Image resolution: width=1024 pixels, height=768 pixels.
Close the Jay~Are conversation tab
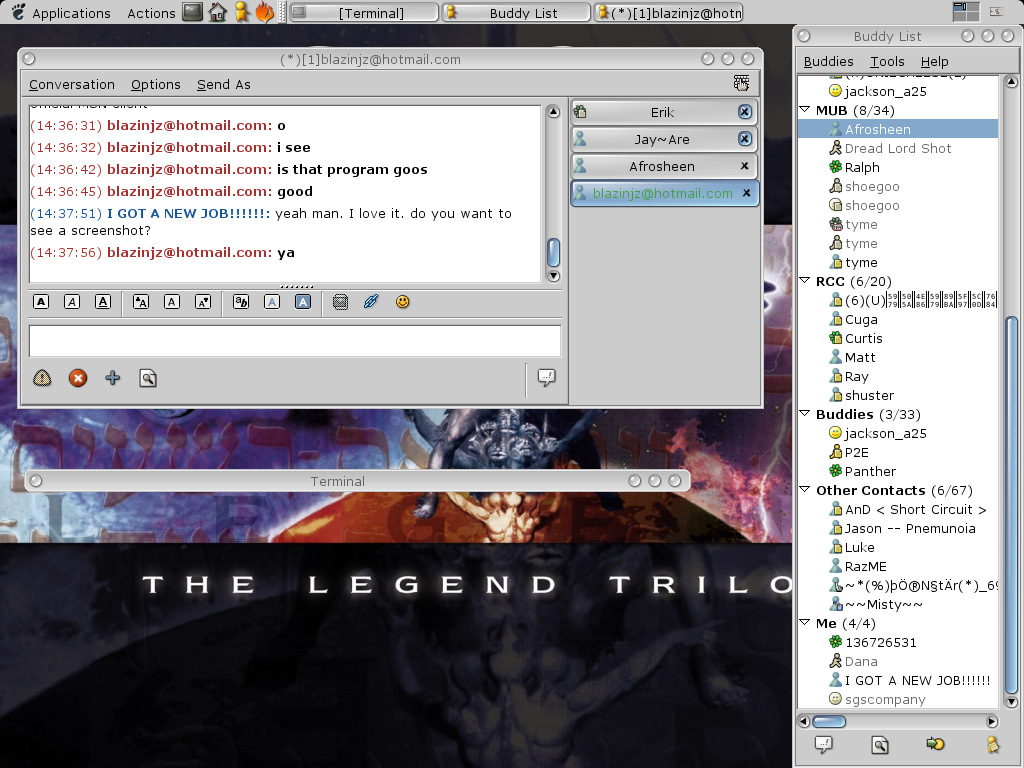click(x=744, y=138)
